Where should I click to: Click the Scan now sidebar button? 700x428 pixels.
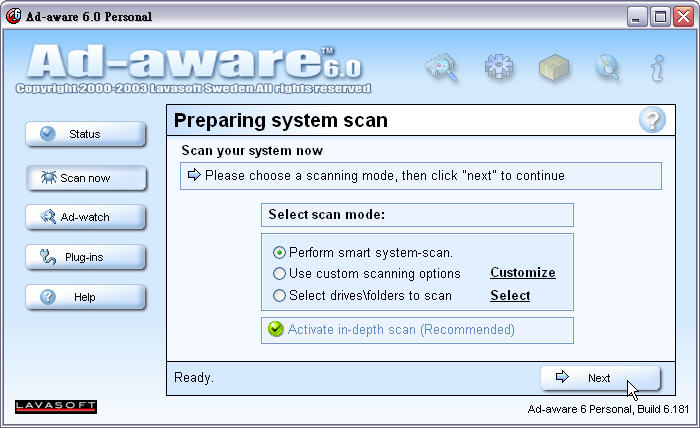(x=86, y=178)
